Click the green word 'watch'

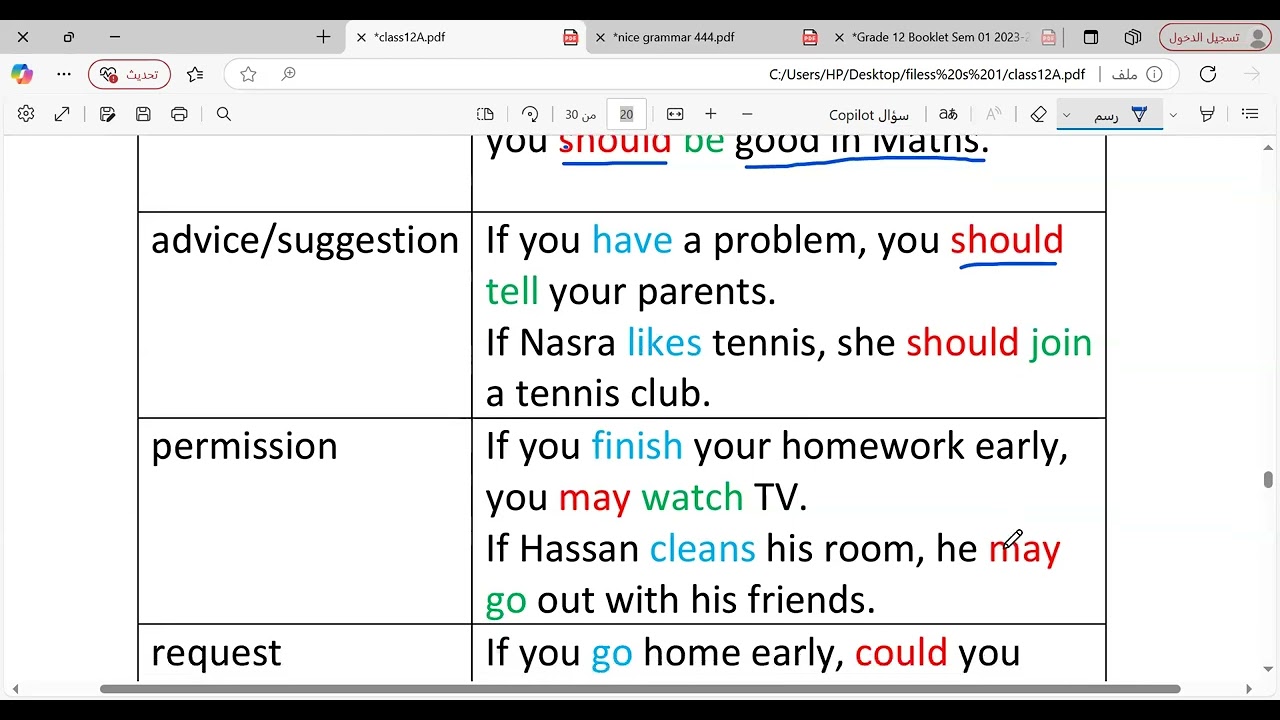[x=692, y=497]
